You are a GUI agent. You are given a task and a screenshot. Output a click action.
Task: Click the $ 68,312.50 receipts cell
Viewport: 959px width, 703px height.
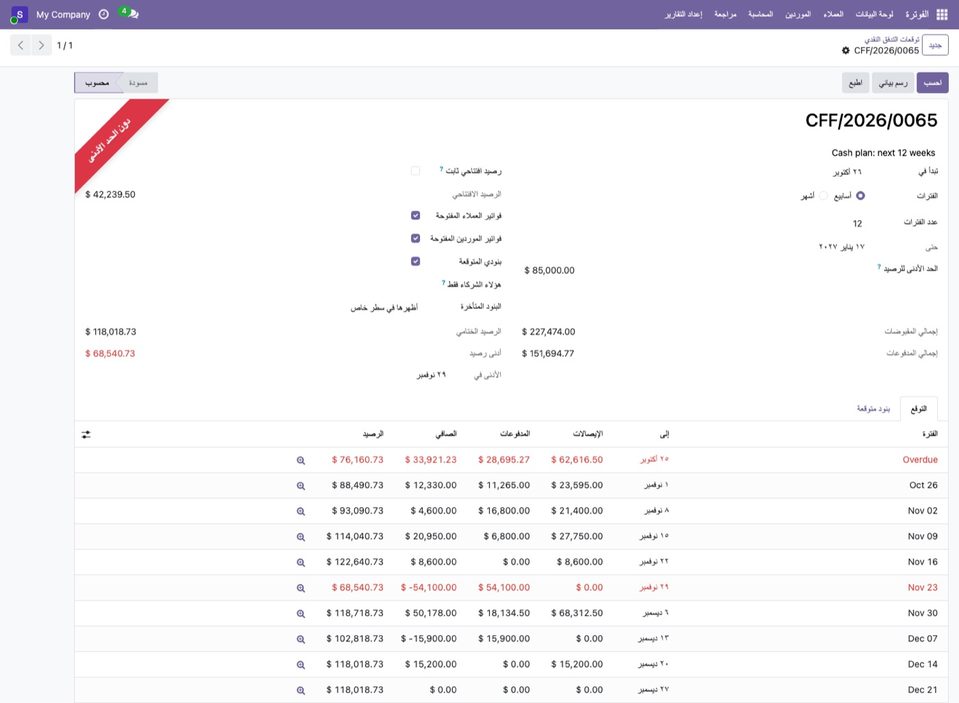[576, 613]
